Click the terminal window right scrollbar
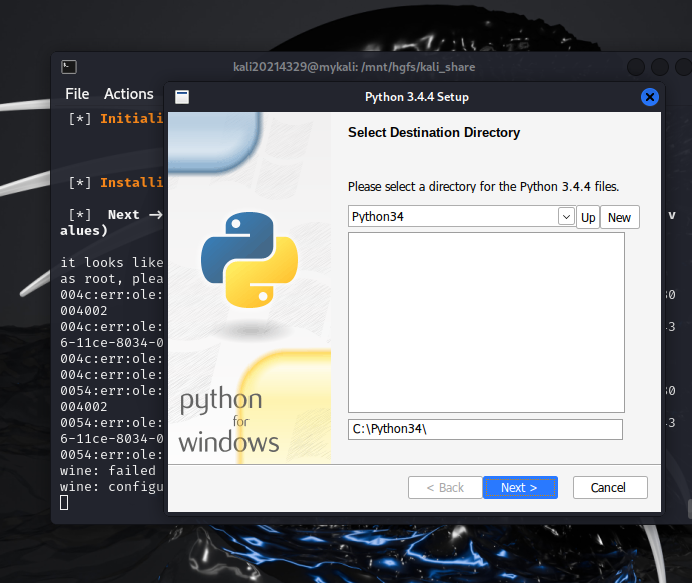 click(x=689, y=508)
